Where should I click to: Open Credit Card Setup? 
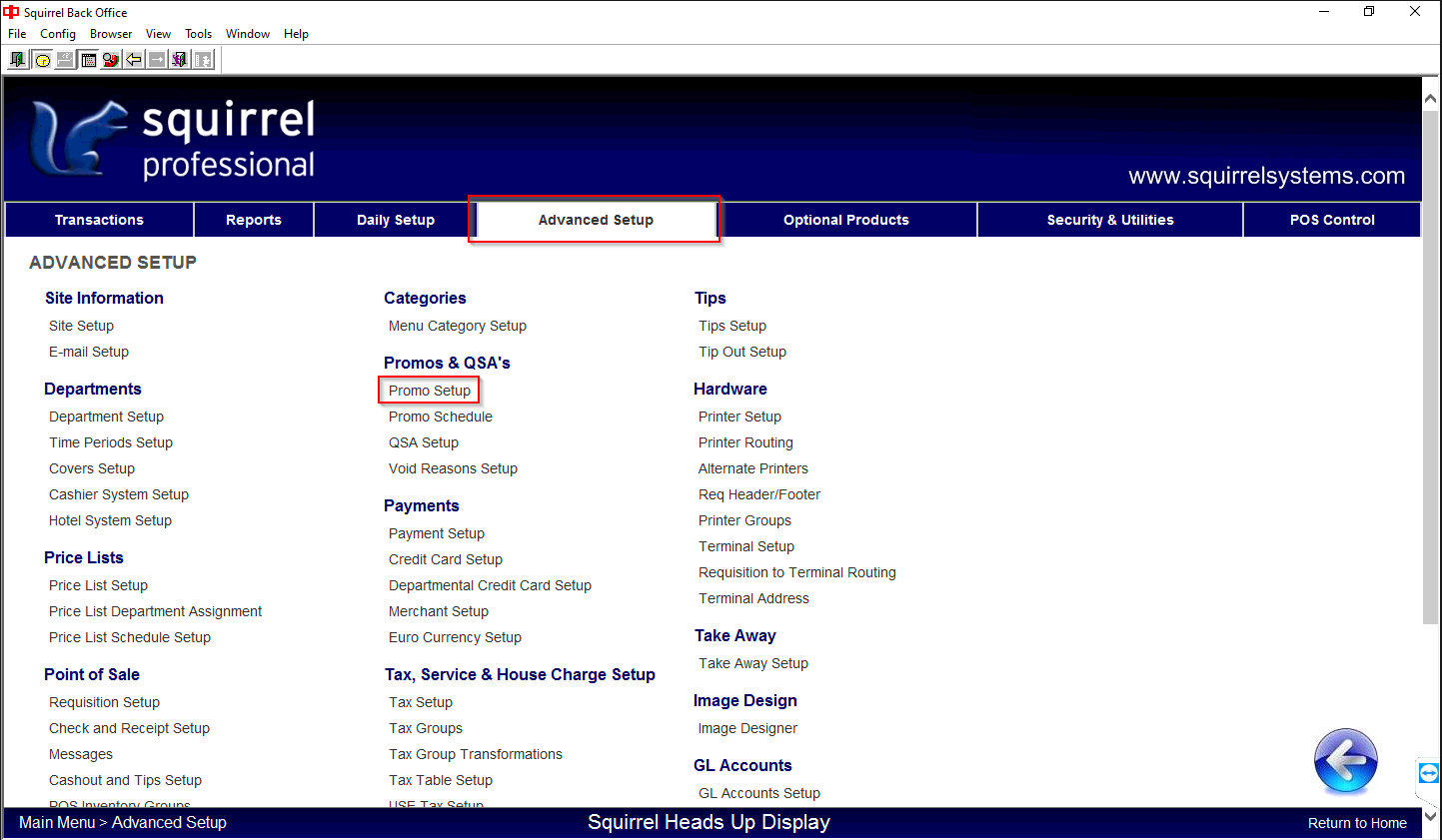click(x=446, y=559)
